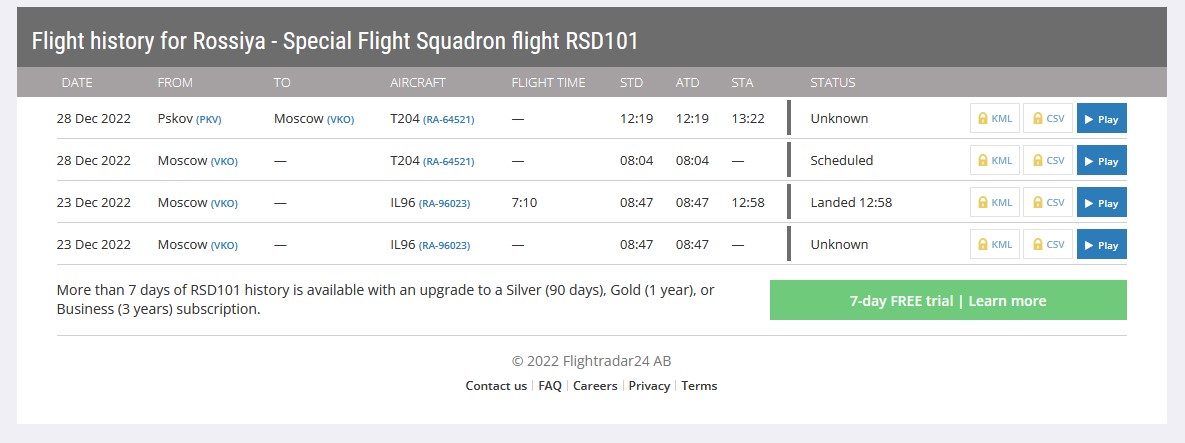Download locked CSV for Pskov flight

pos(1048,119)
